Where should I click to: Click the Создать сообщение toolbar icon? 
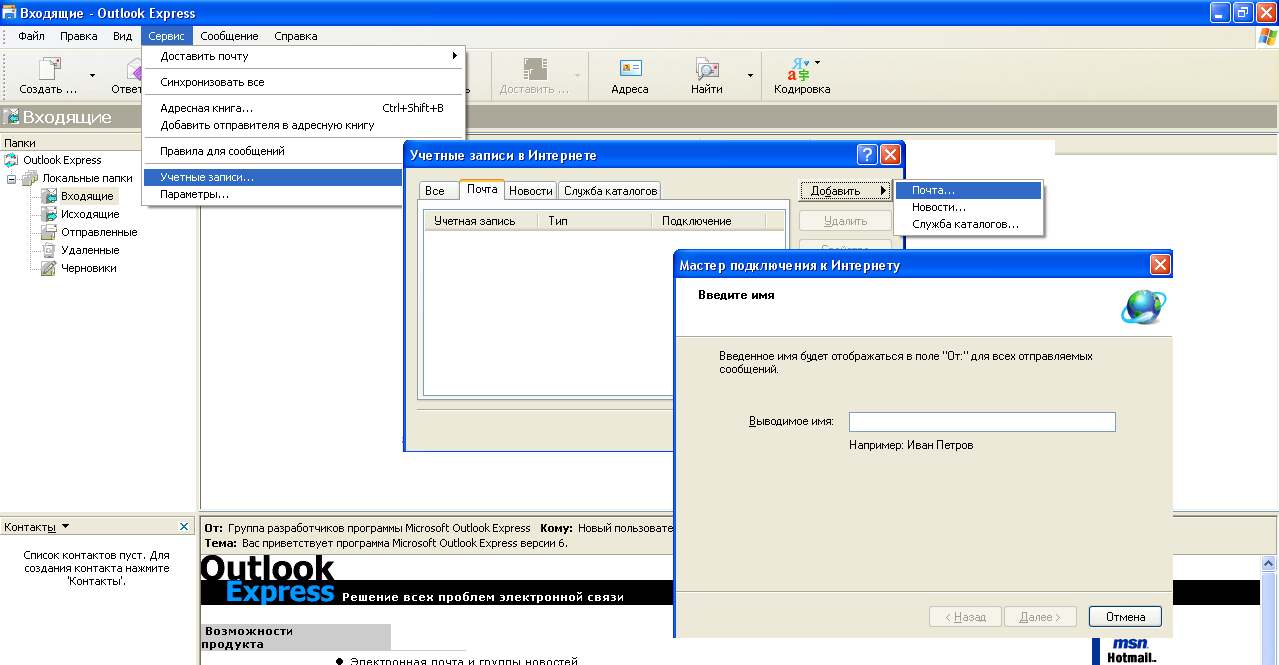point(49,69)
